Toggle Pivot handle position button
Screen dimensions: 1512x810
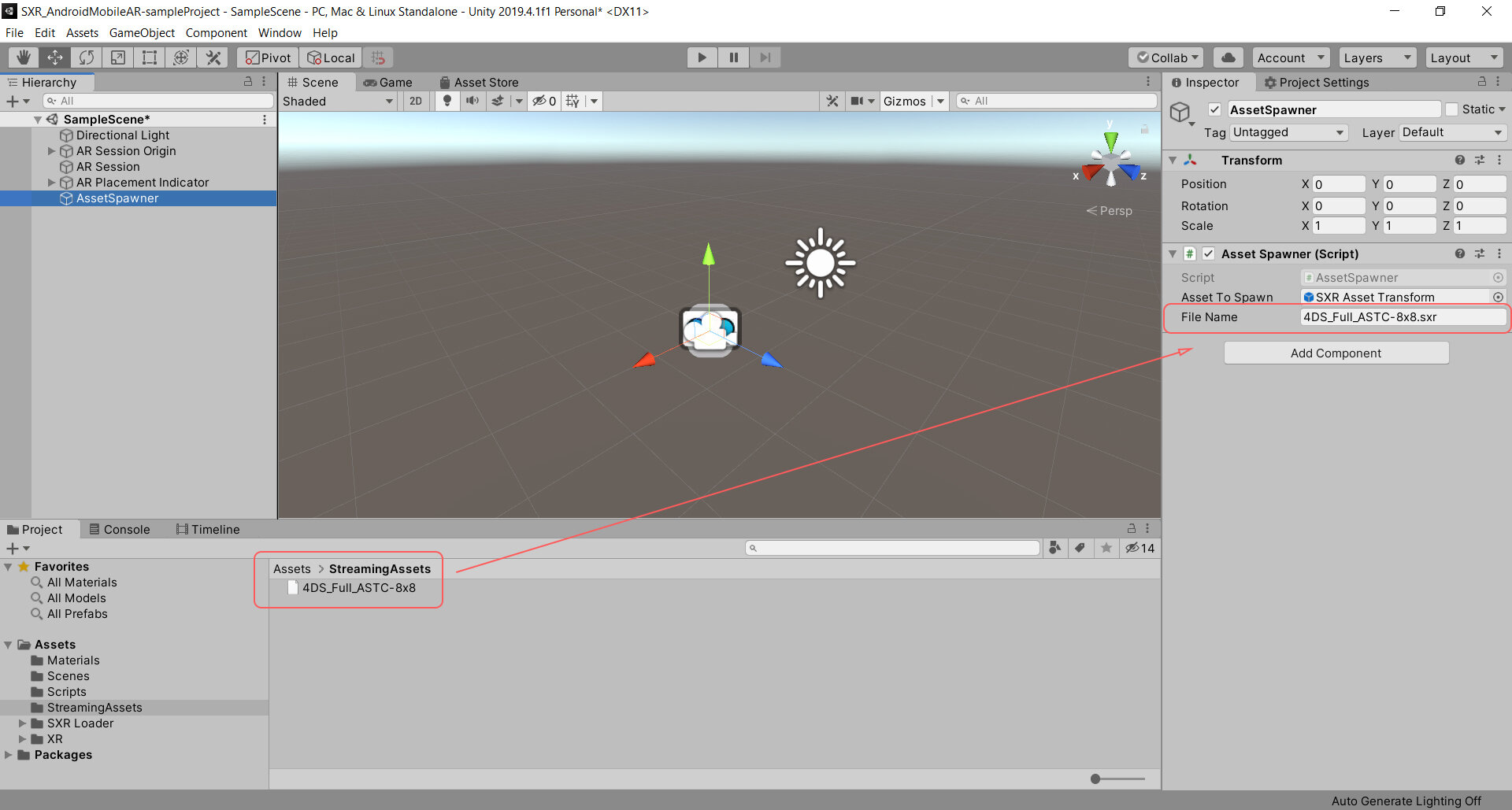[268, 57]
